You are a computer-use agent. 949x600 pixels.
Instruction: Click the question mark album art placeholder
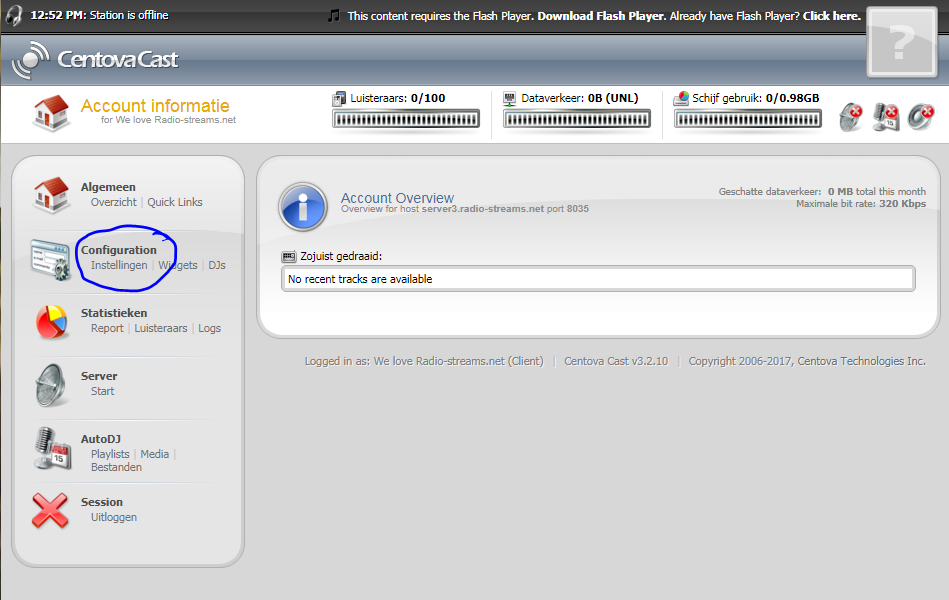(902, 42)
